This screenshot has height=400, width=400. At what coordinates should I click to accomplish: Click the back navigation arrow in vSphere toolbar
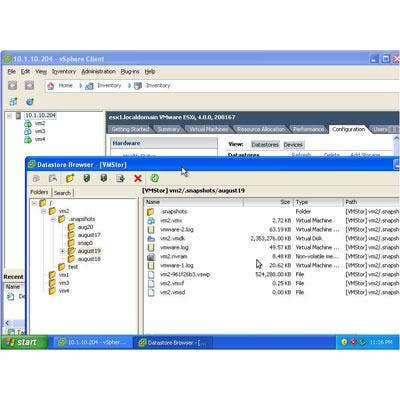pos(12,85)
